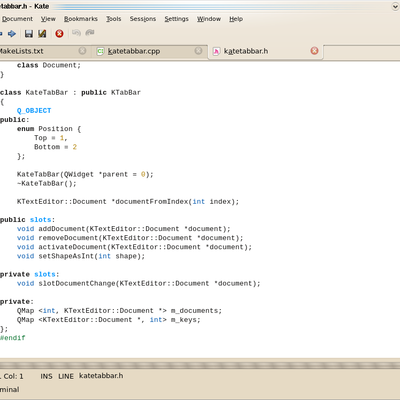Click the red close document icon
This screenshot has height=400, width=400.
click(59, 33)
